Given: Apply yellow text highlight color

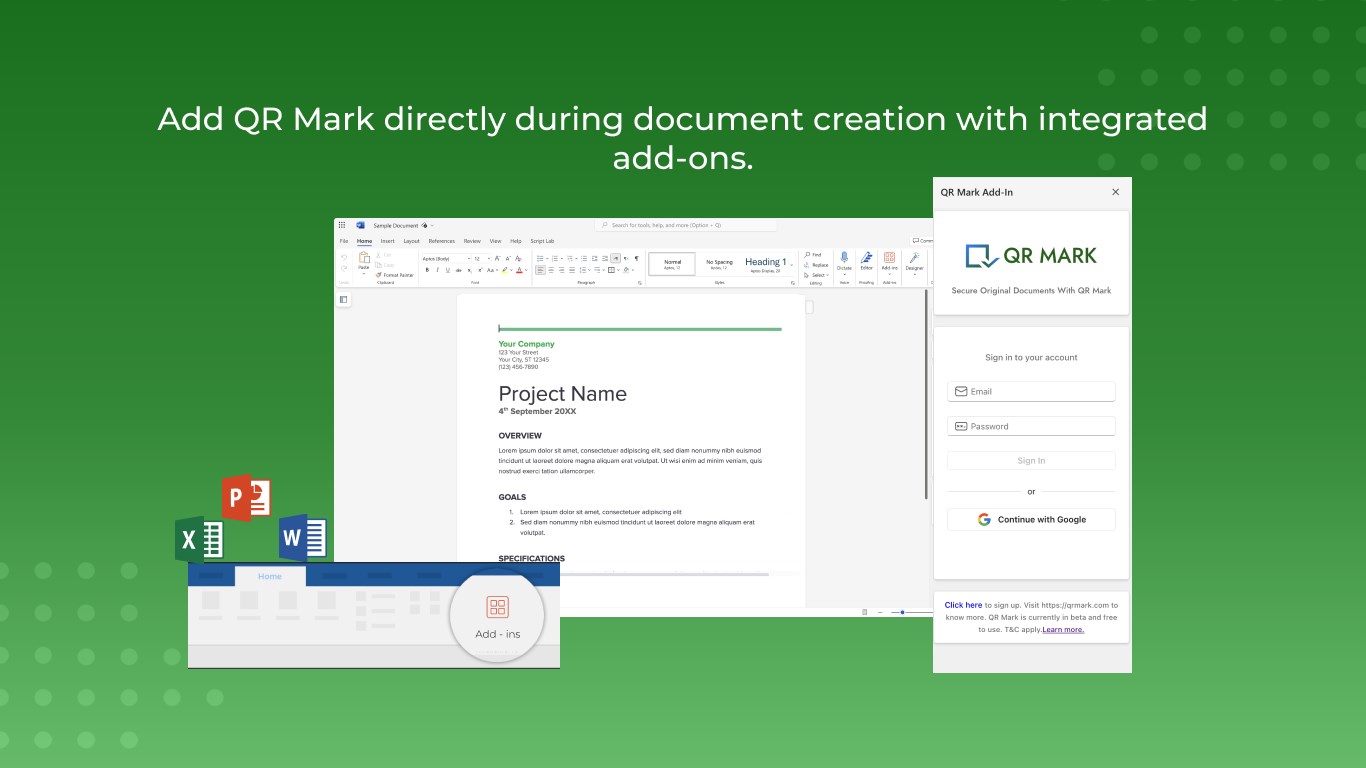Looking at the screenshot, I should pos(505,270).
